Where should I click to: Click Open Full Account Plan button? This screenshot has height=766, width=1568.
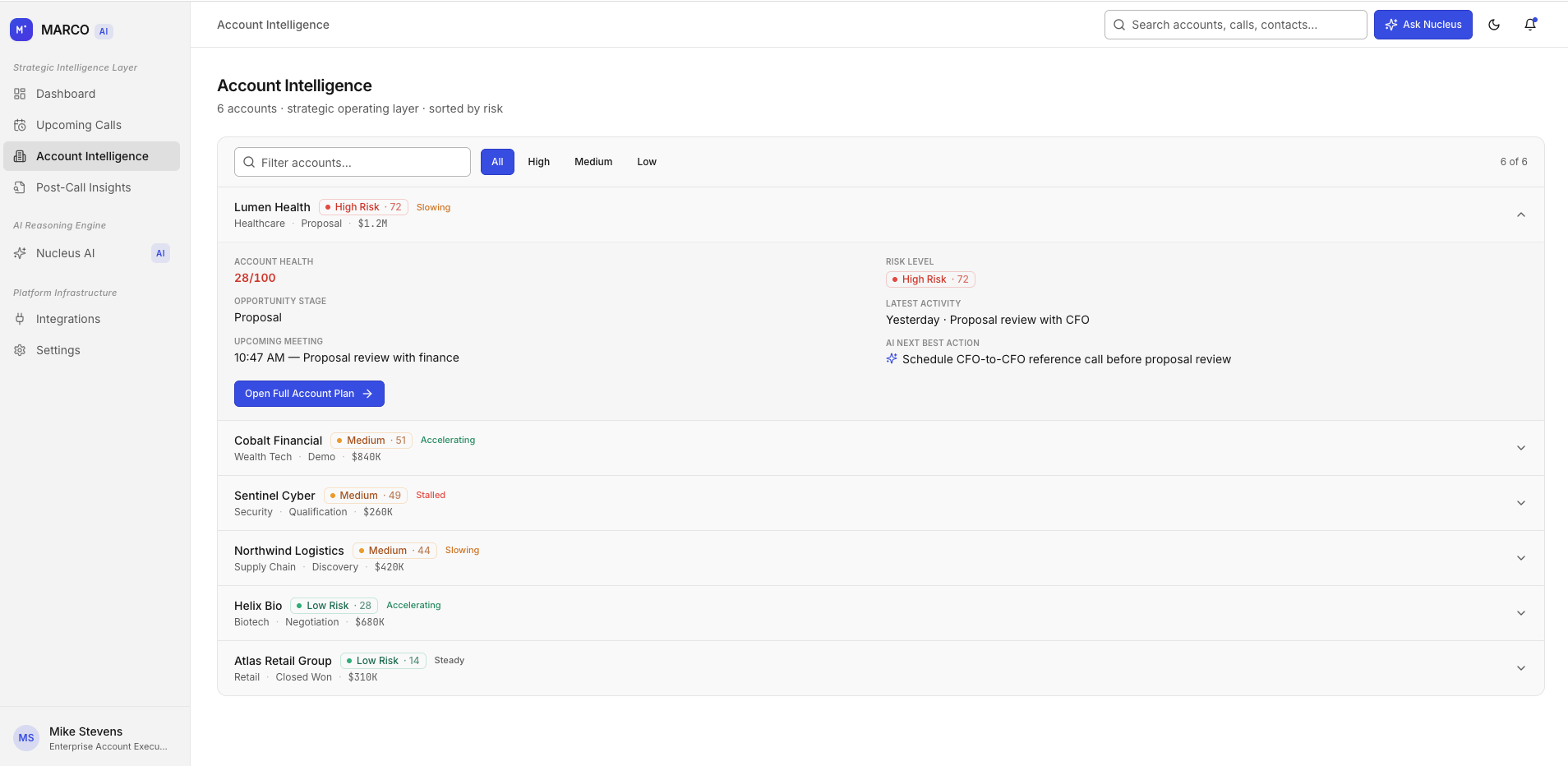click(x=309, y=394)
